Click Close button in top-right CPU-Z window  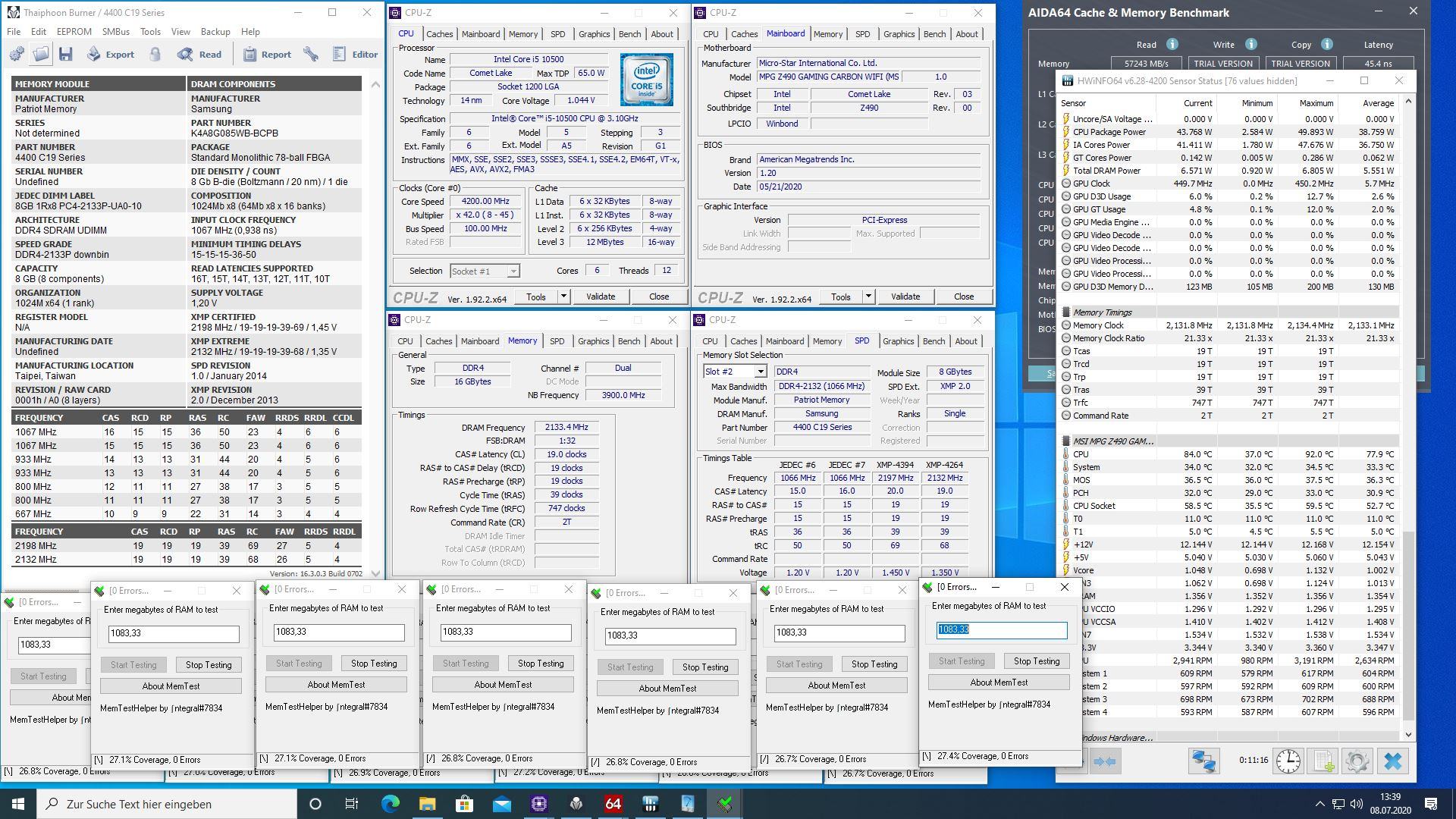click(964, 297)
